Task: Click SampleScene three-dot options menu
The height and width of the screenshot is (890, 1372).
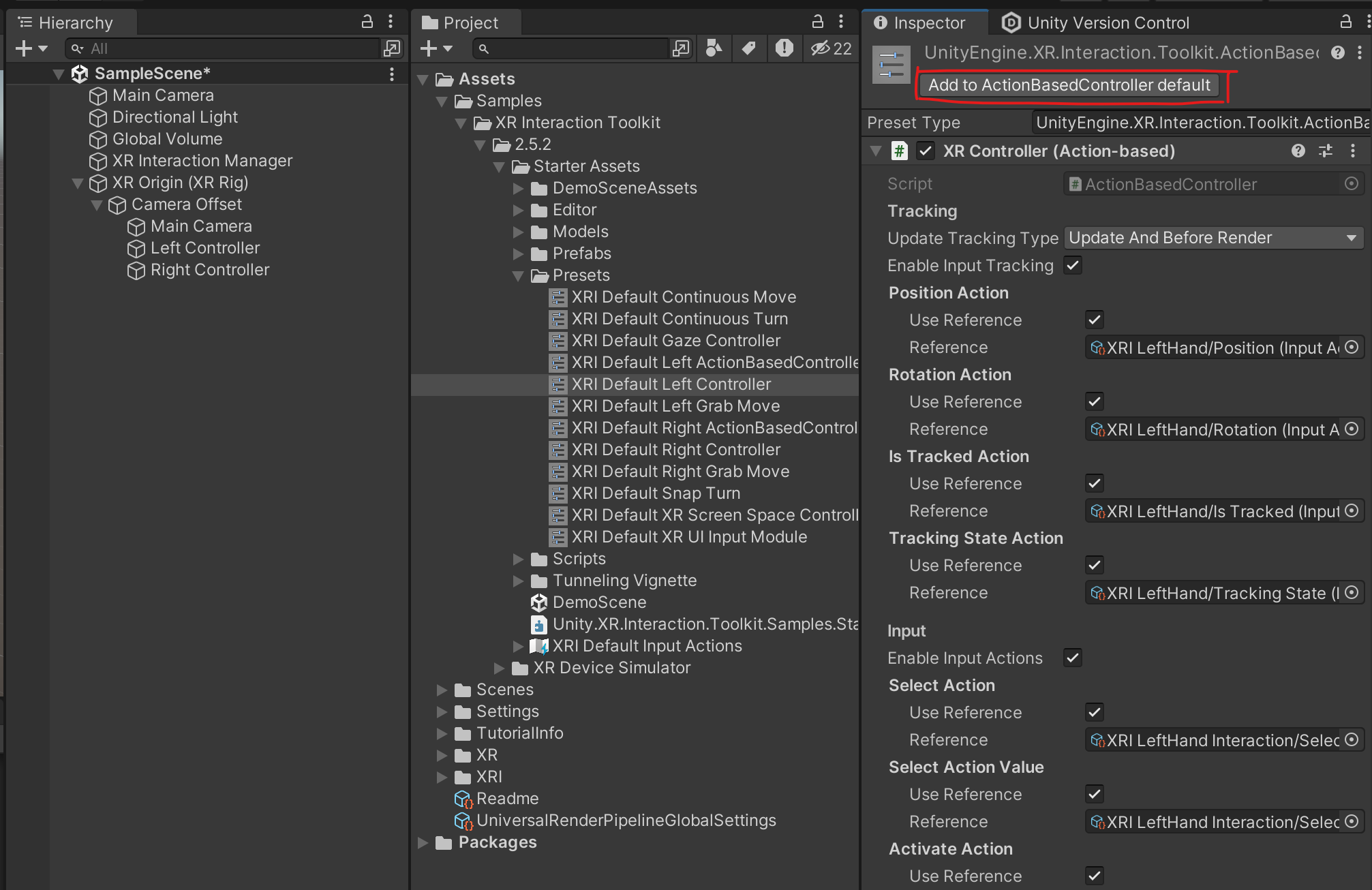Action: [391, 74]
